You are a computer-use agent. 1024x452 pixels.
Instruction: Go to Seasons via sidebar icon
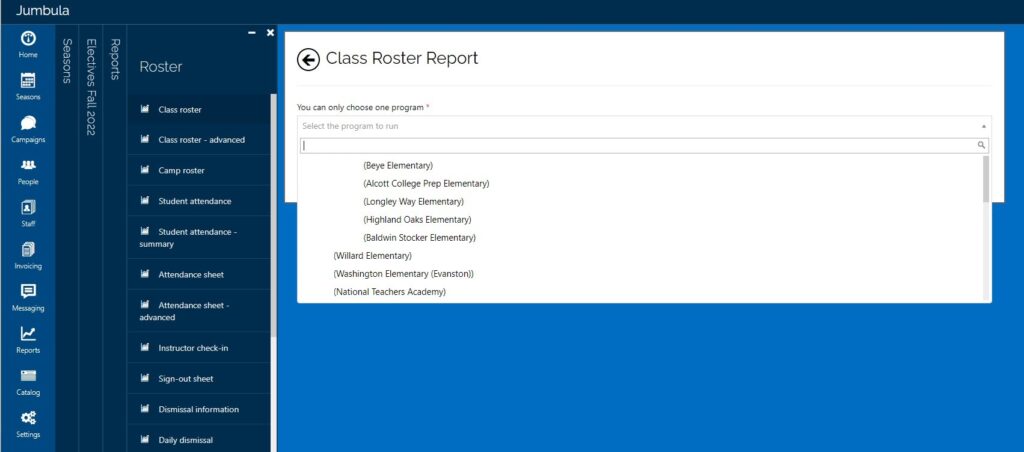click(x=28, y=86)
